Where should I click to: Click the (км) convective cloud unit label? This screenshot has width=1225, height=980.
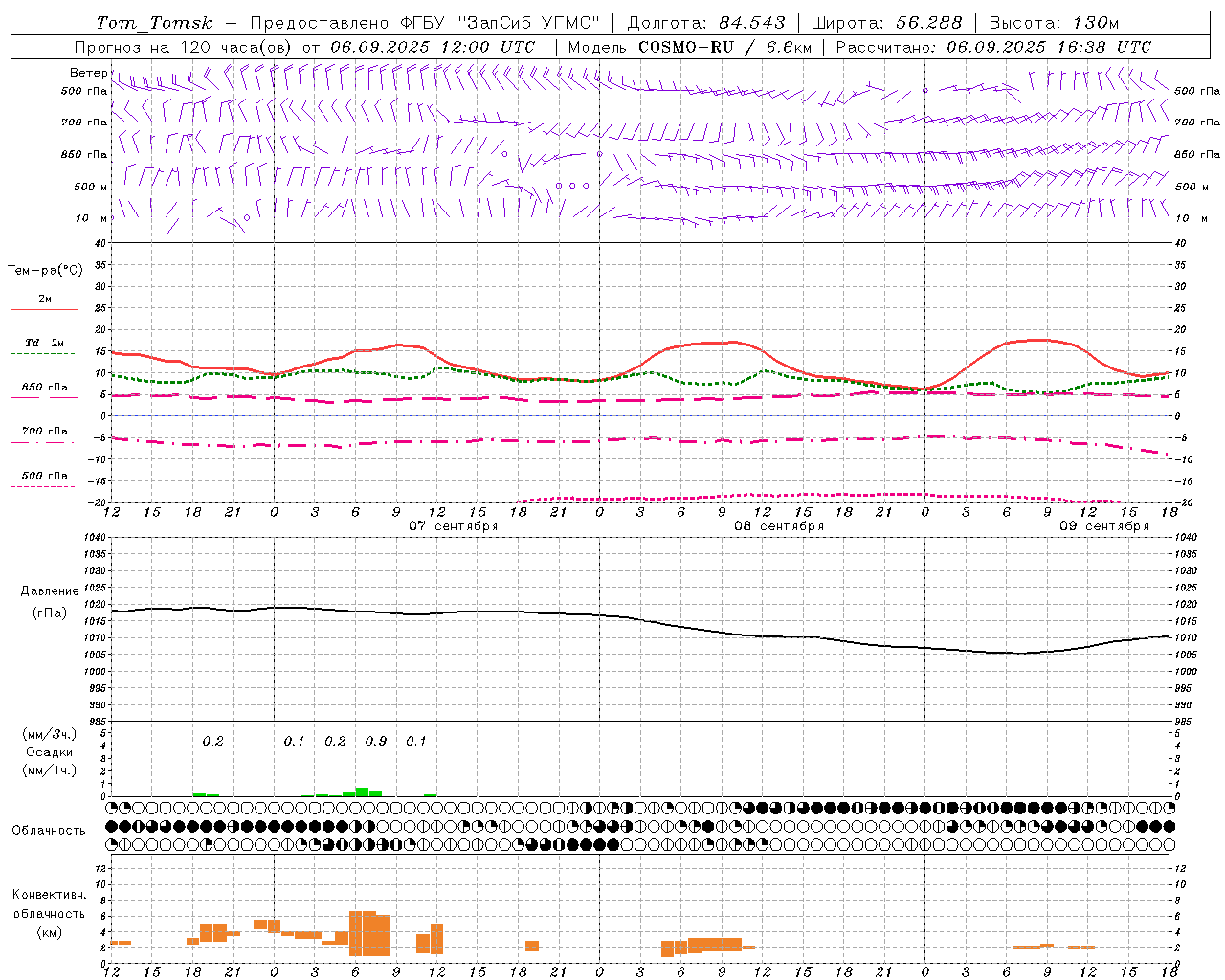[x=50, y=932]
